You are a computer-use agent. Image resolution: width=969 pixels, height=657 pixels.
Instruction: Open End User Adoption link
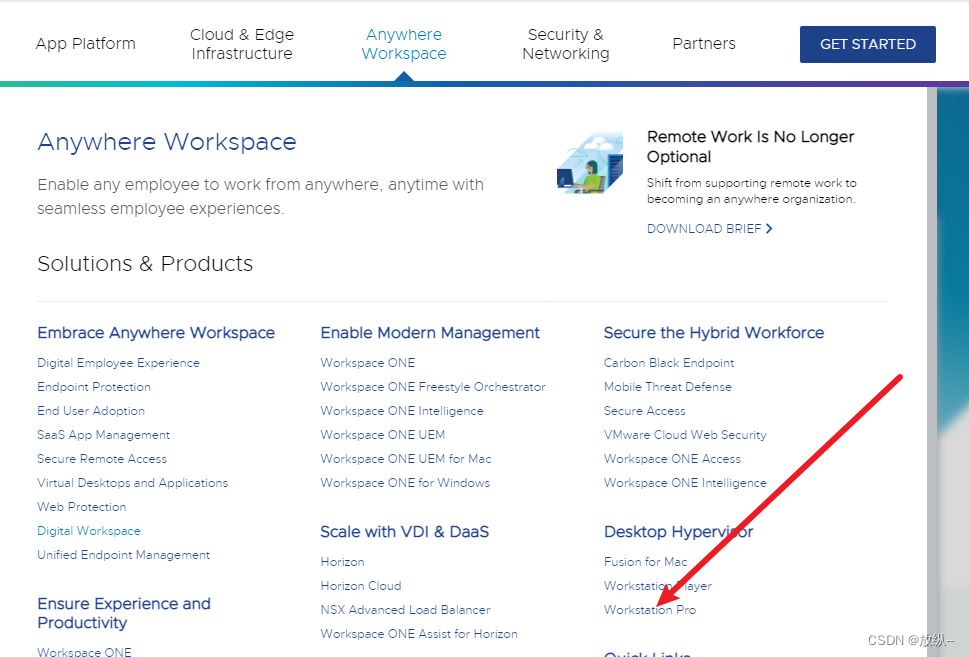click(91, 411)
